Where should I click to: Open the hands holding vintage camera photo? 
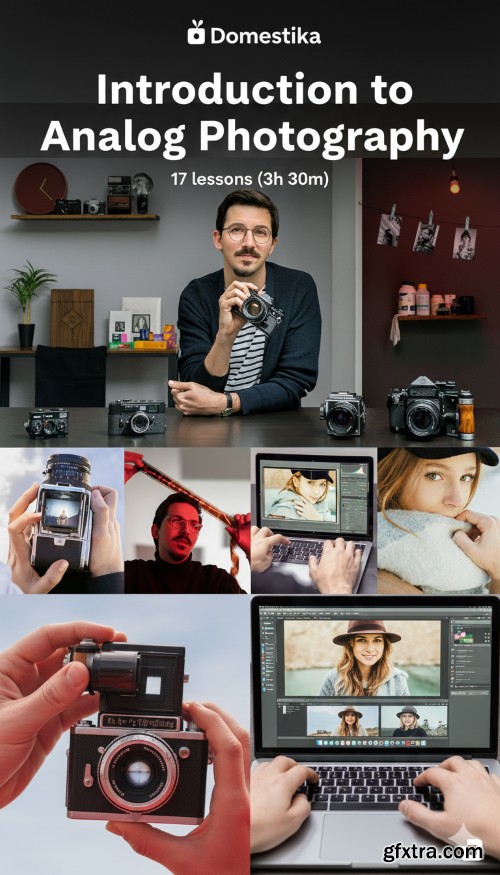pos(125,735)
